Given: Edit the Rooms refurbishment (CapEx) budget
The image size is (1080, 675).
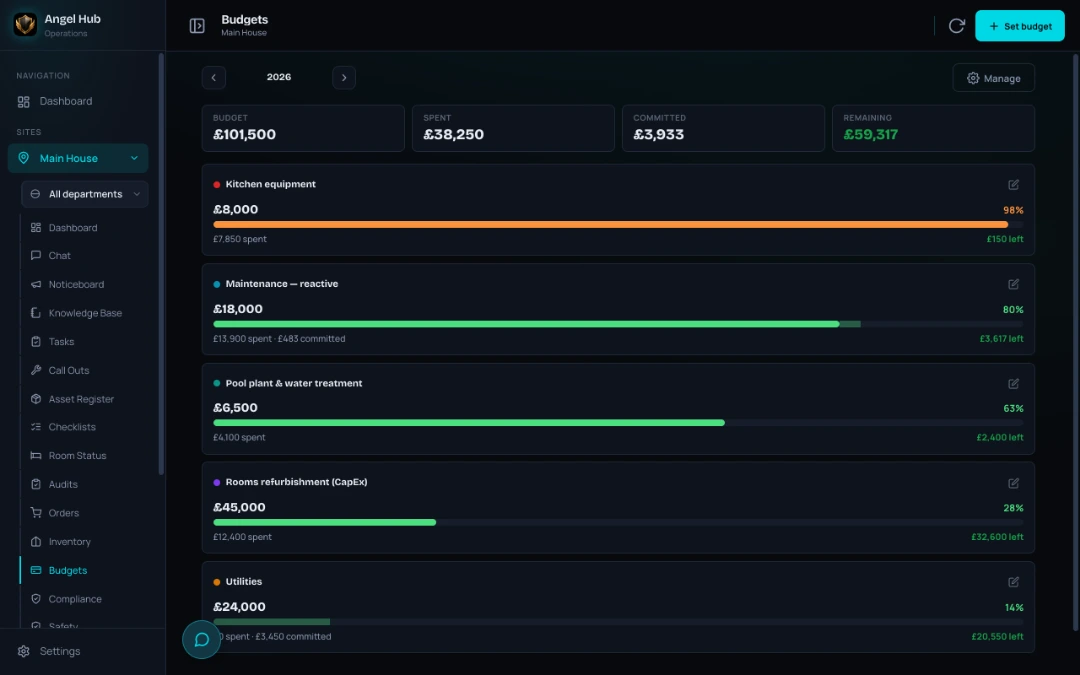Looking at the screenshot, I should tap(1013, 484).
